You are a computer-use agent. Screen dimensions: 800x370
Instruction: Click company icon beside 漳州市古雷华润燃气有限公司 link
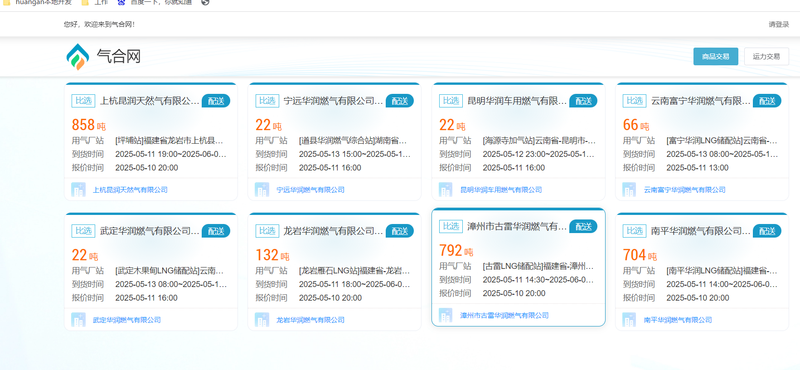click(446, 315)
